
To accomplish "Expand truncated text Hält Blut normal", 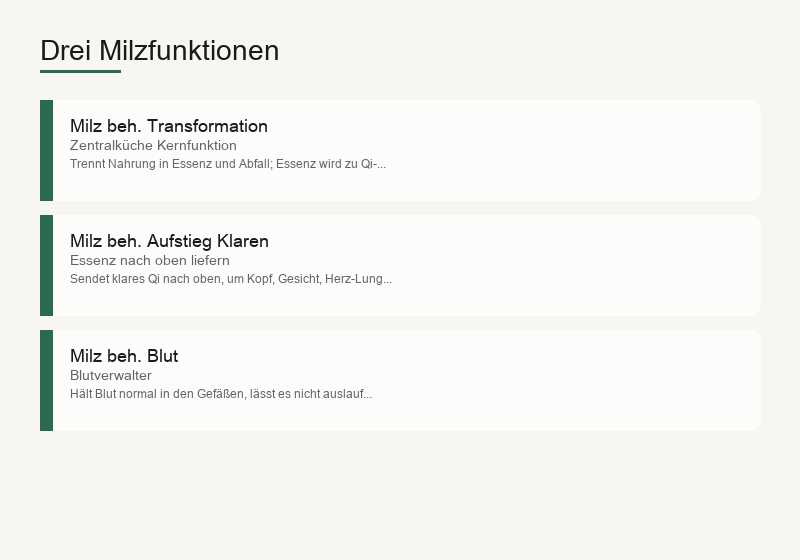I will click(x=221, y=394).
